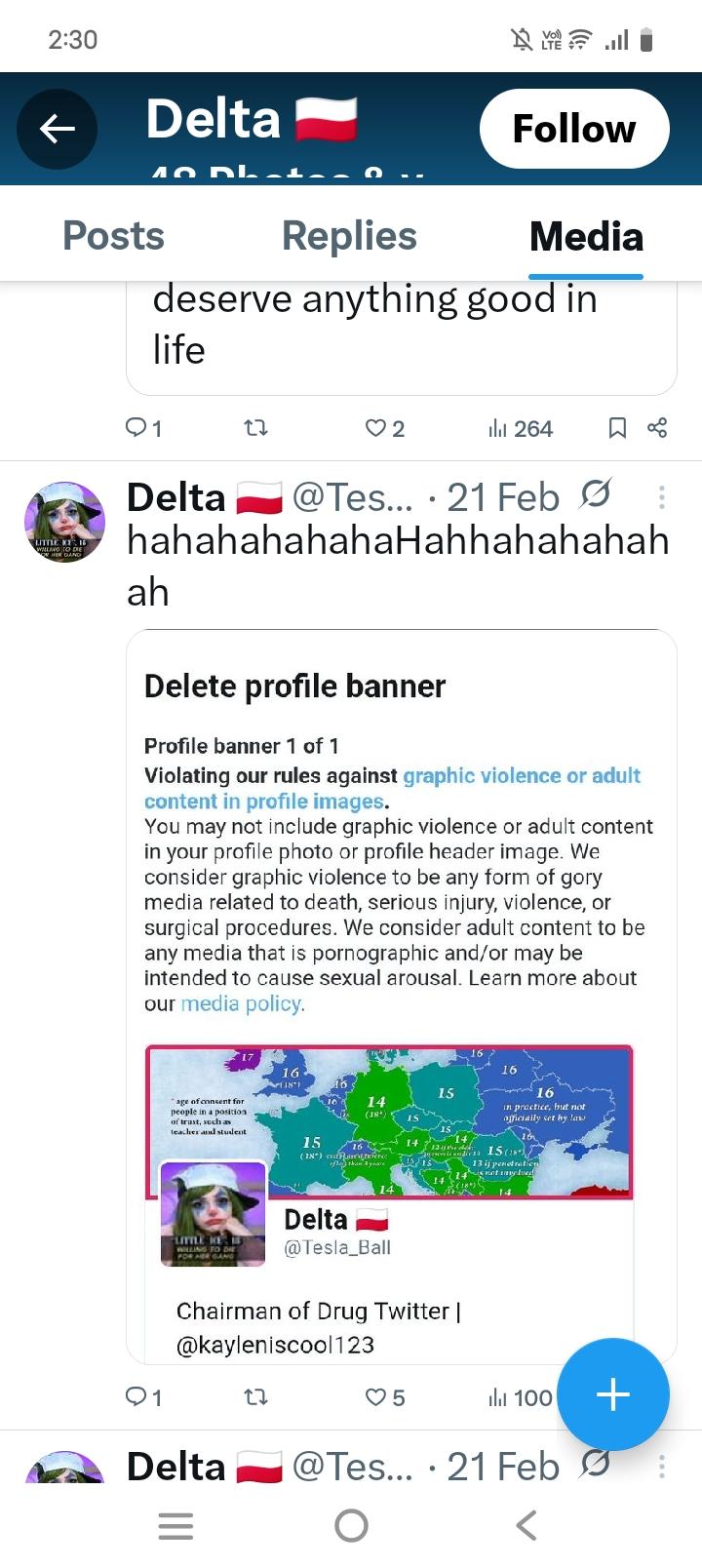The width and height of the screenshot is (702, 1568).
Task: Tap the blue compose post button
Action: pyautogui.click(x=612, y=1394)
